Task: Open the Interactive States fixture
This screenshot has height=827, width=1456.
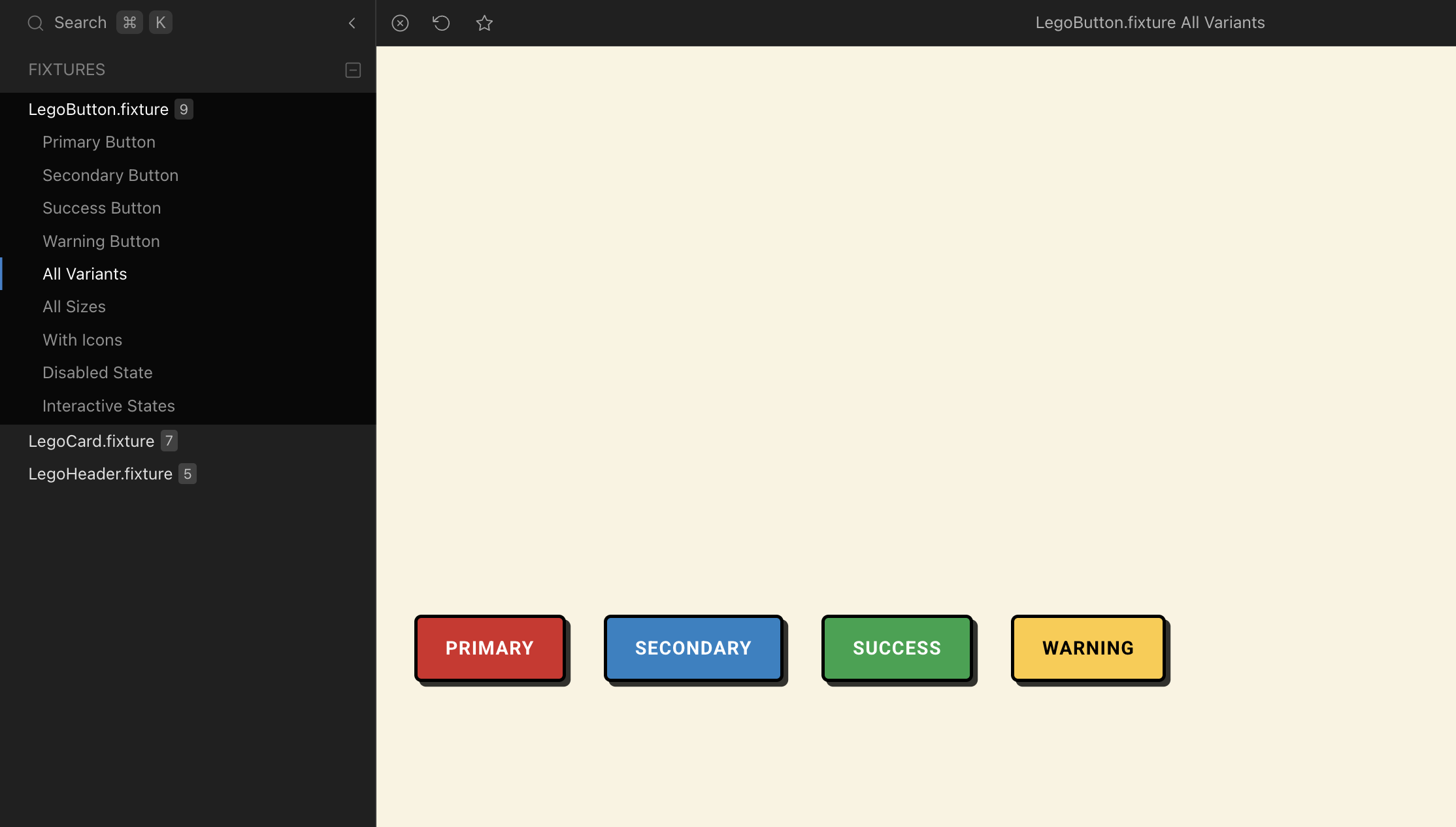Action: [108, 406]
